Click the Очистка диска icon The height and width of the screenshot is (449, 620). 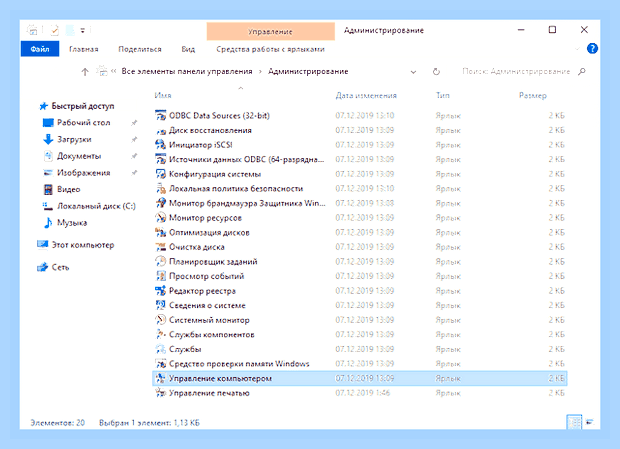coord(161,247)
